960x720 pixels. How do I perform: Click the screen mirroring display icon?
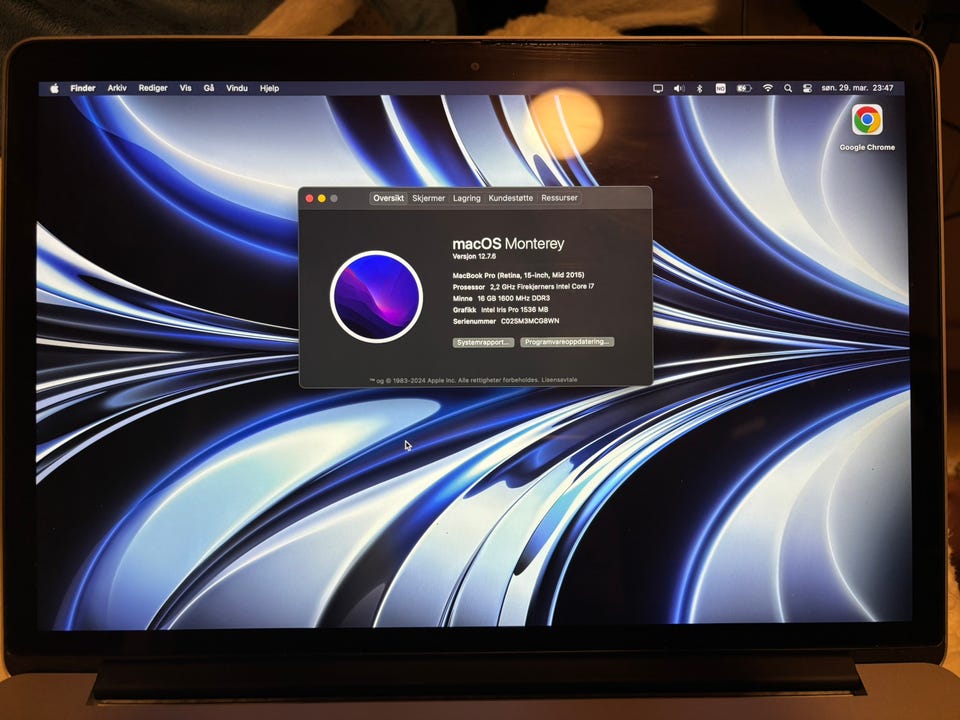658,88
